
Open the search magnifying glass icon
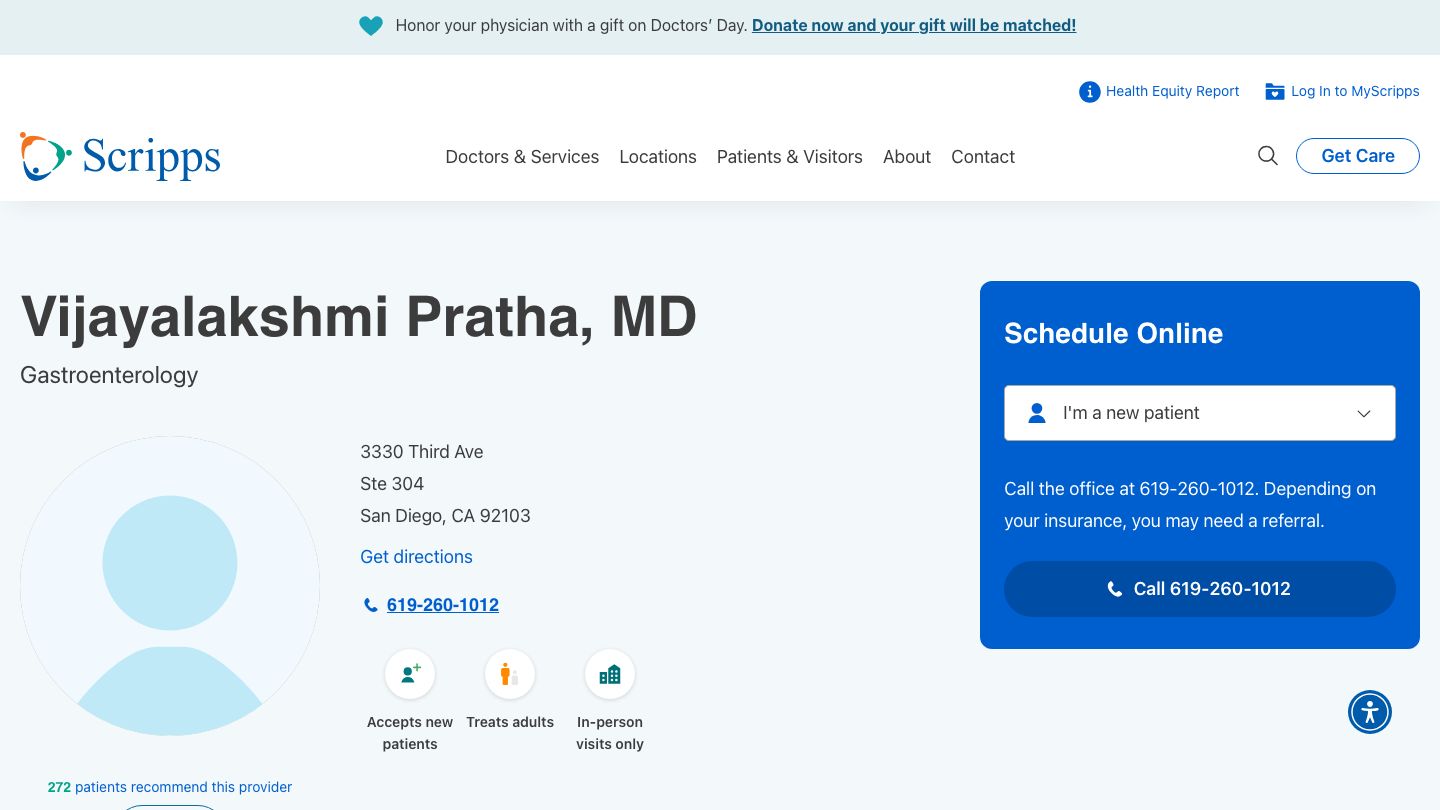click(1267, 156)
